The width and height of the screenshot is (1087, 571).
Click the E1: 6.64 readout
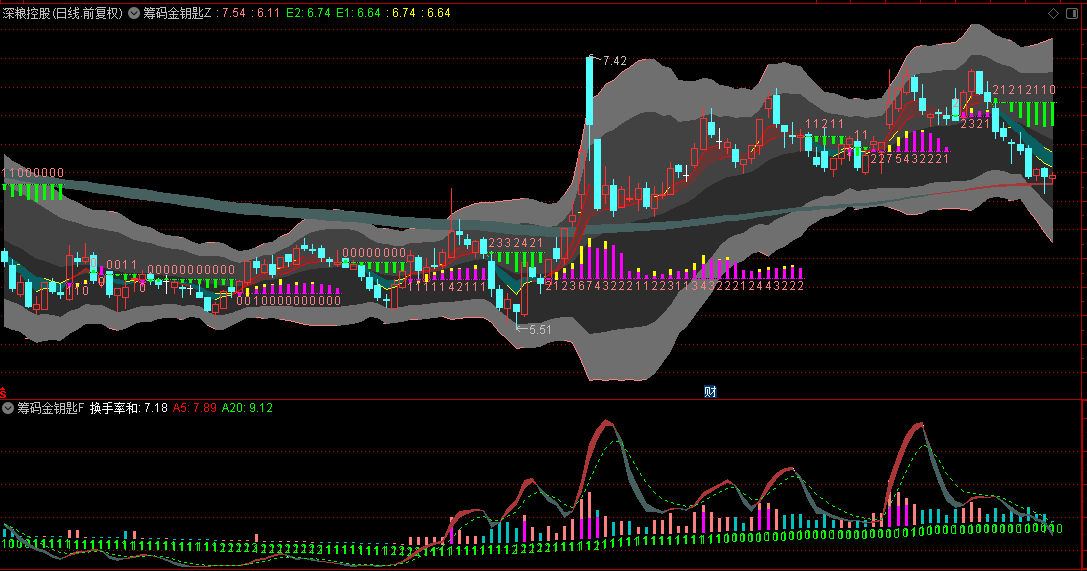[358, 13]
